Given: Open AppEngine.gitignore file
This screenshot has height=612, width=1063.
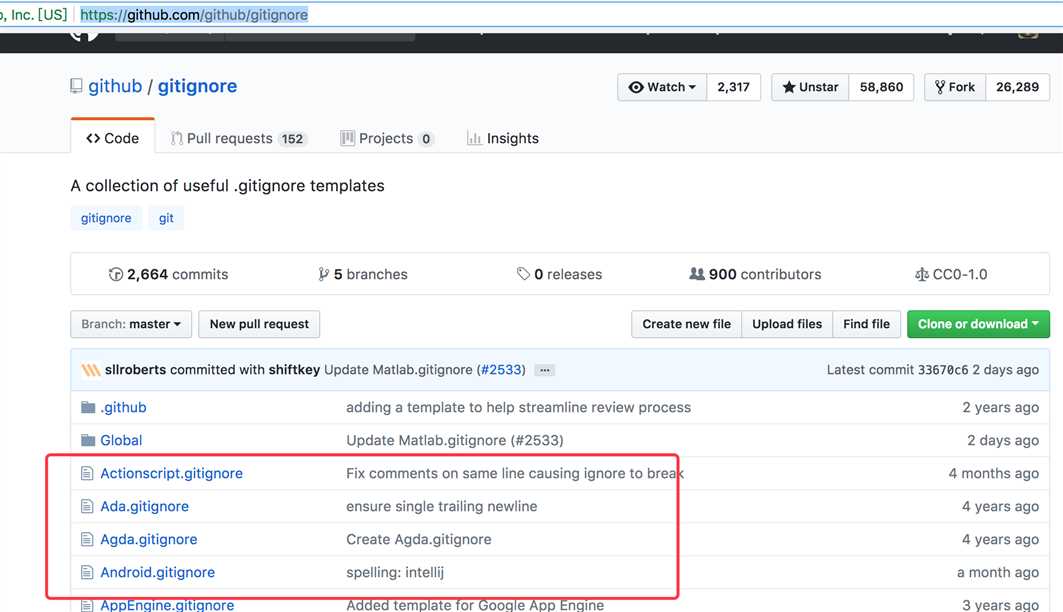Looking at the screenshot, I should (167, 605).
